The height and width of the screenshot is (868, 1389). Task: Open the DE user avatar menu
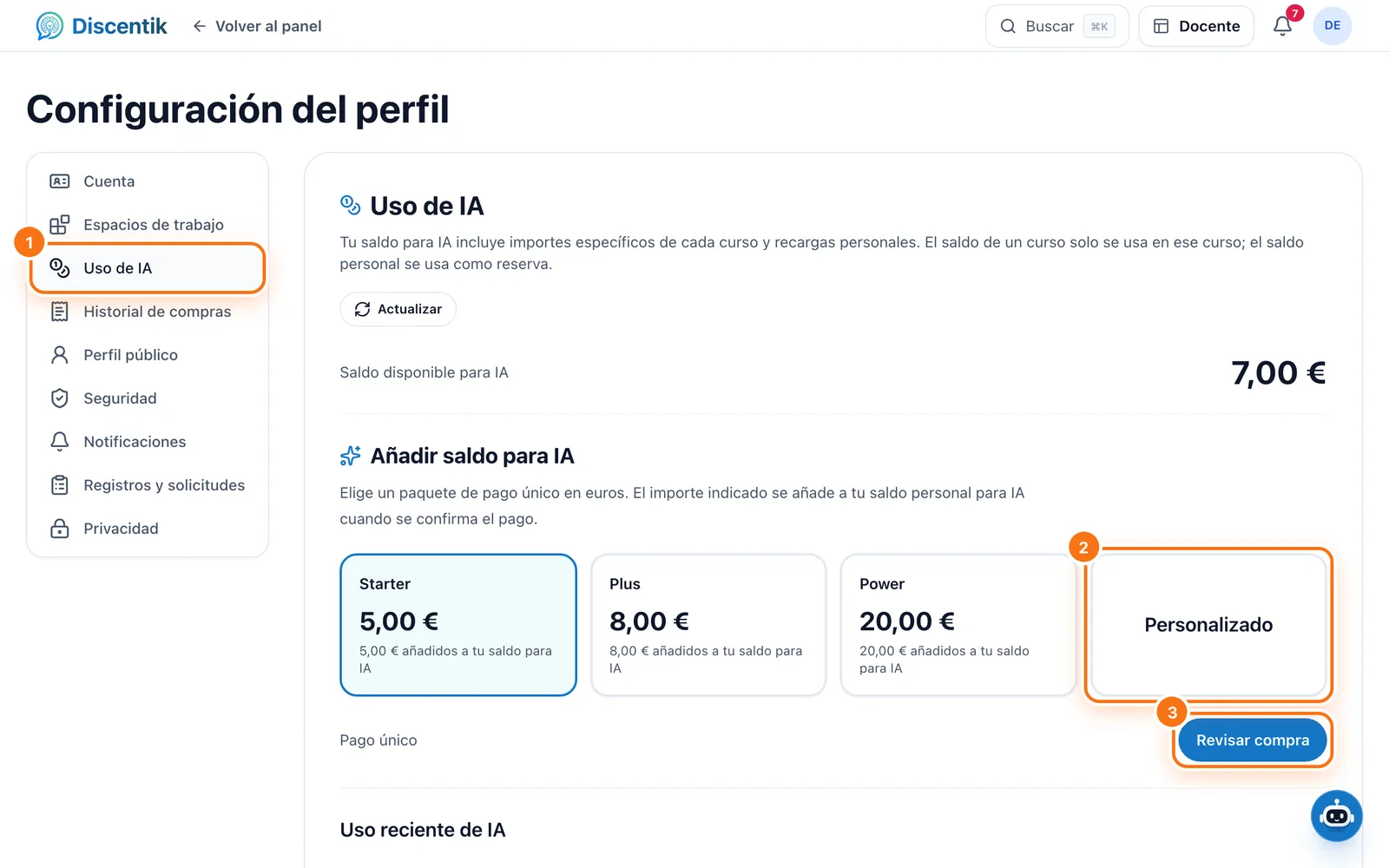1332,26
